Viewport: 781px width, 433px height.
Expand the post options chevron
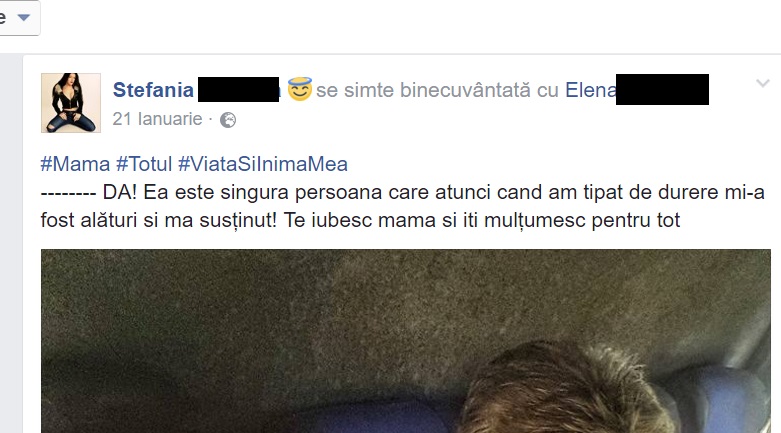pos(763,83)
